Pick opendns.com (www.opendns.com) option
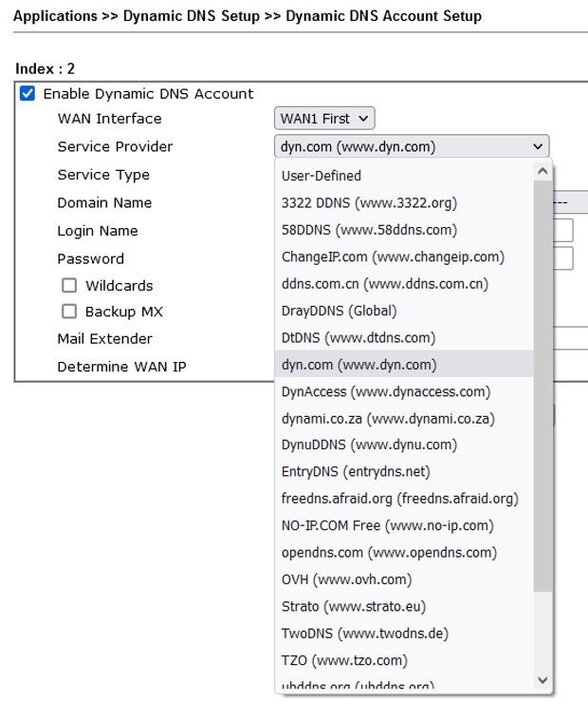Screen dimensions: 588x720 pos(404,552)
